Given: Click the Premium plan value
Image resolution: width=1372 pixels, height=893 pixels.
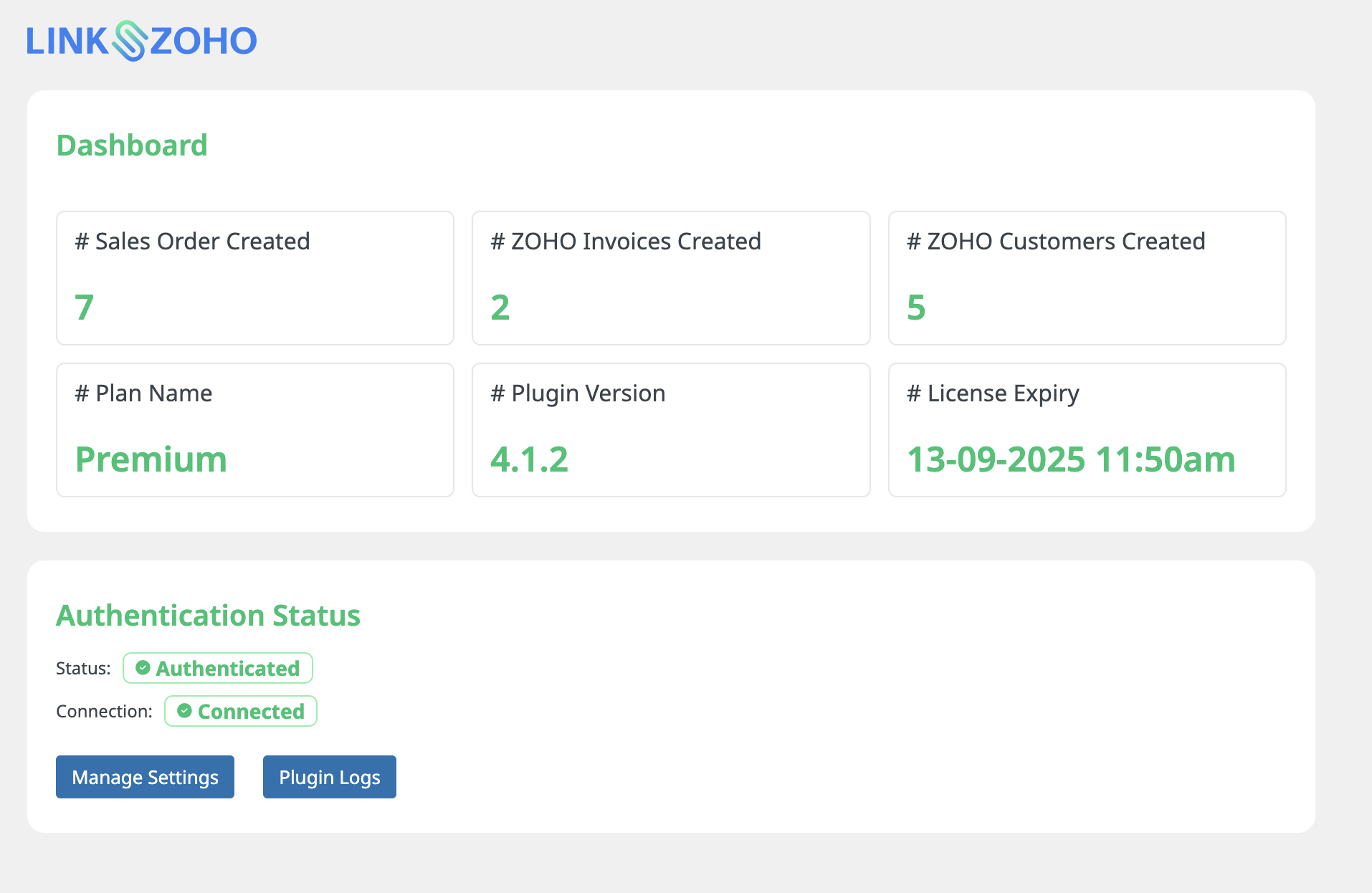Looking at the screenshot, I should 151,459.
